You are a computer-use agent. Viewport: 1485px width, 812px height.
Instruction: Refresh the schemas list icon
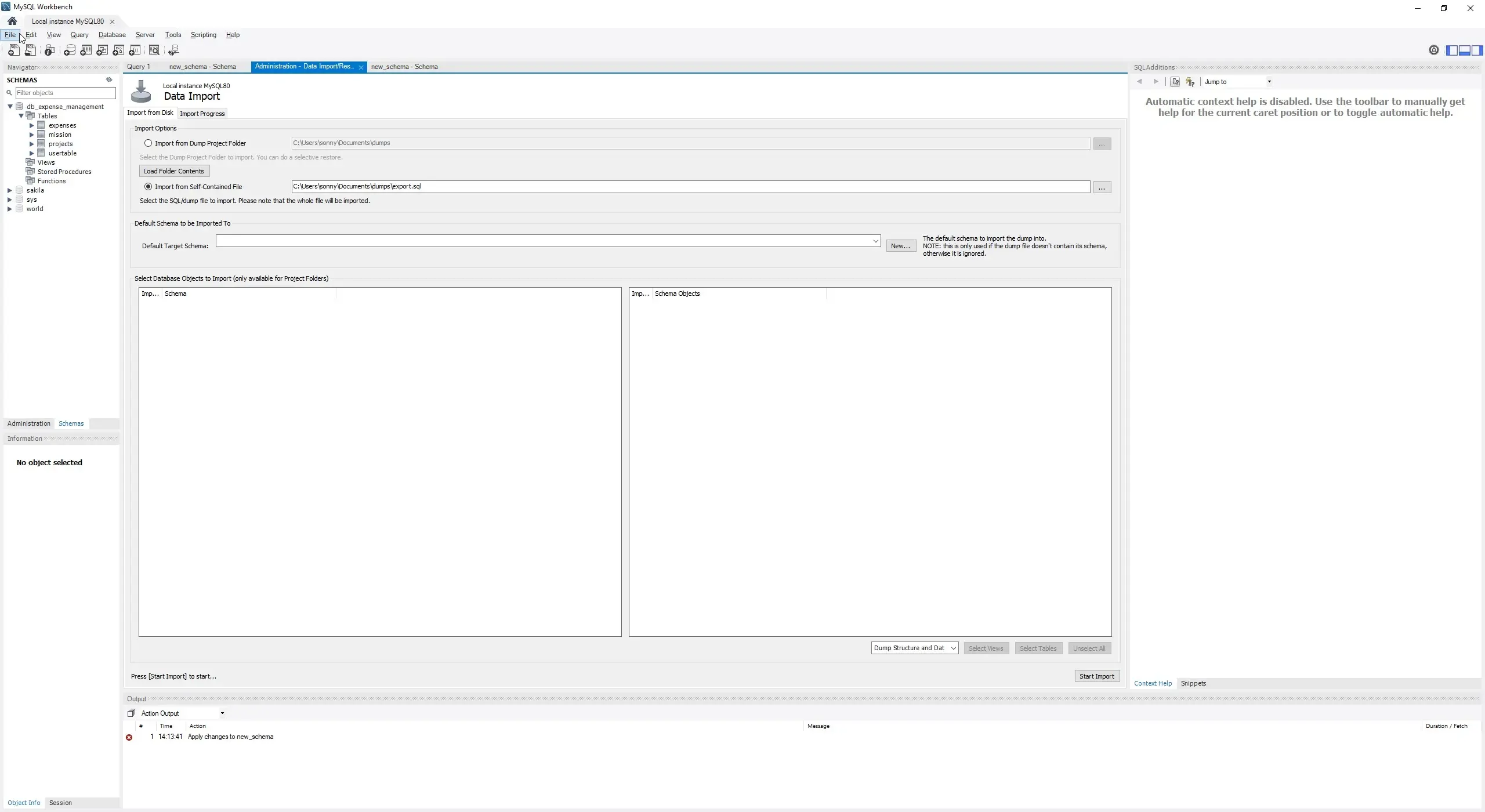coord(109,80)
